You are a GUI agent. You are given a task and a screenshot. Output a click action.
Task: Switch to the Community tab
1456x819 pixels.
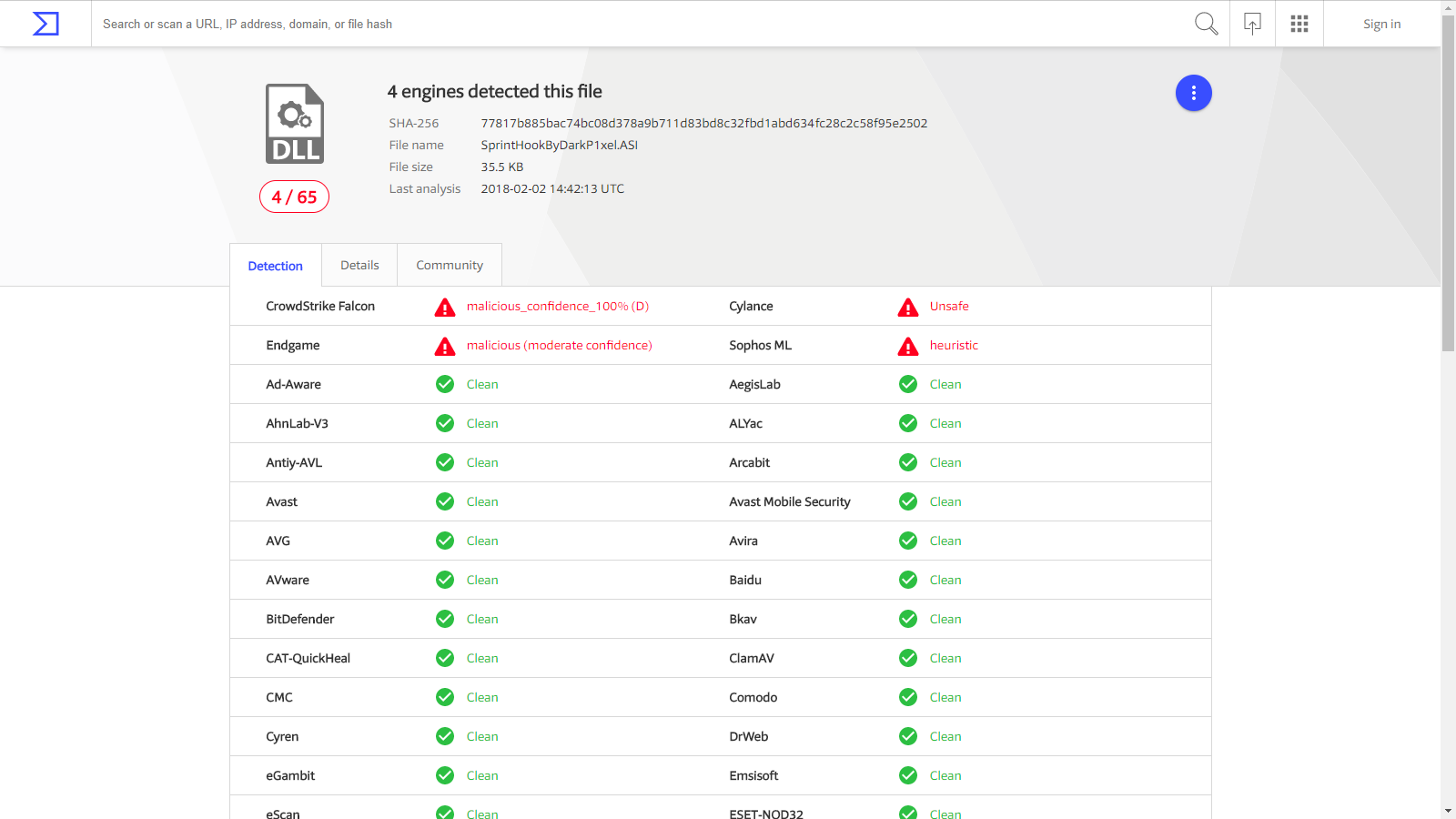click(450, 265)
